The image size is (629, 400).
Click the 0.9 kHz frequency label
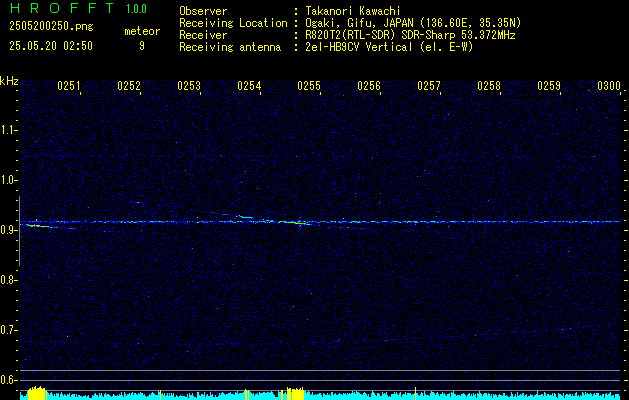(x=8, y=230)
